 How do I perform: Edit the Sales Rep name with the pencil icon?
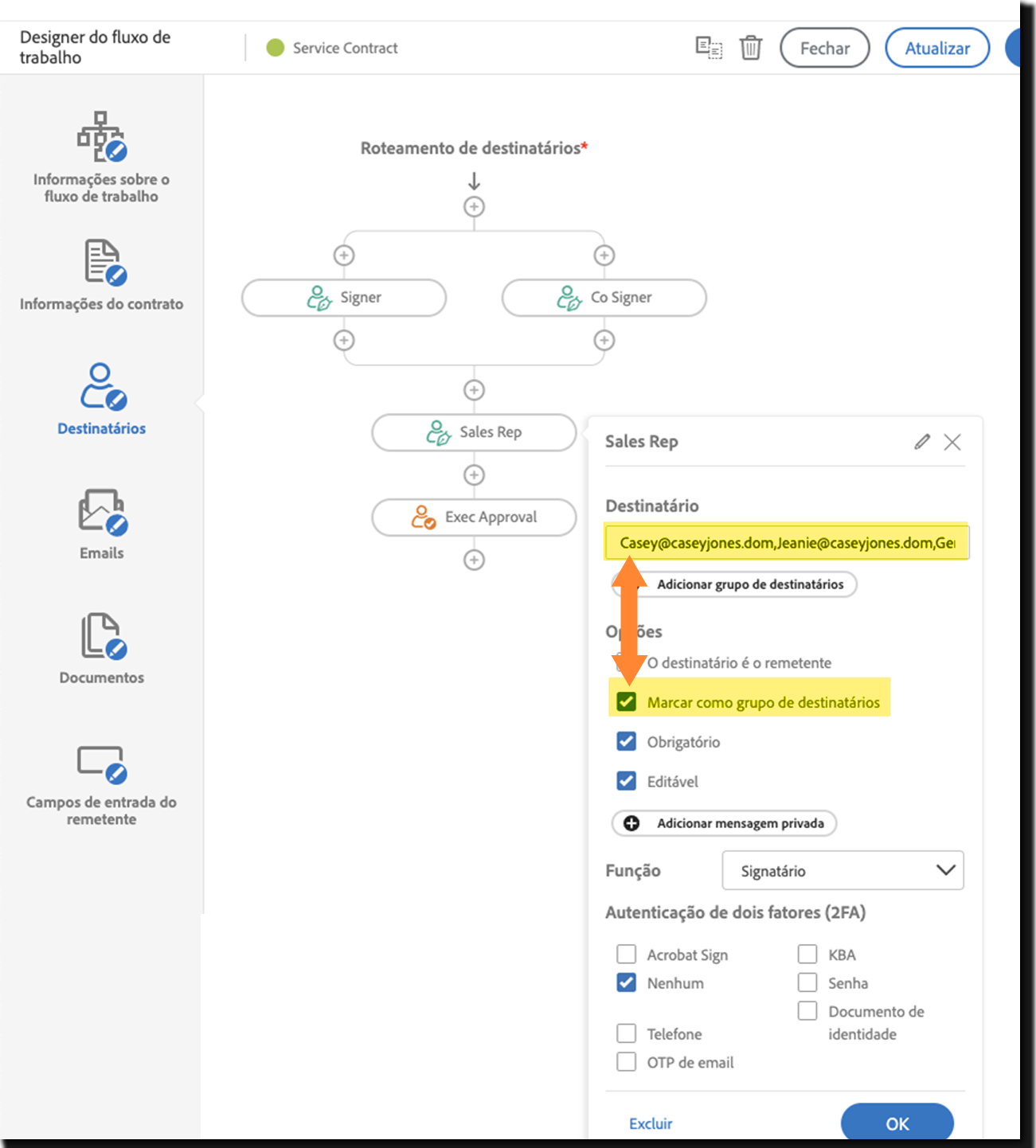tap(923, 442)
